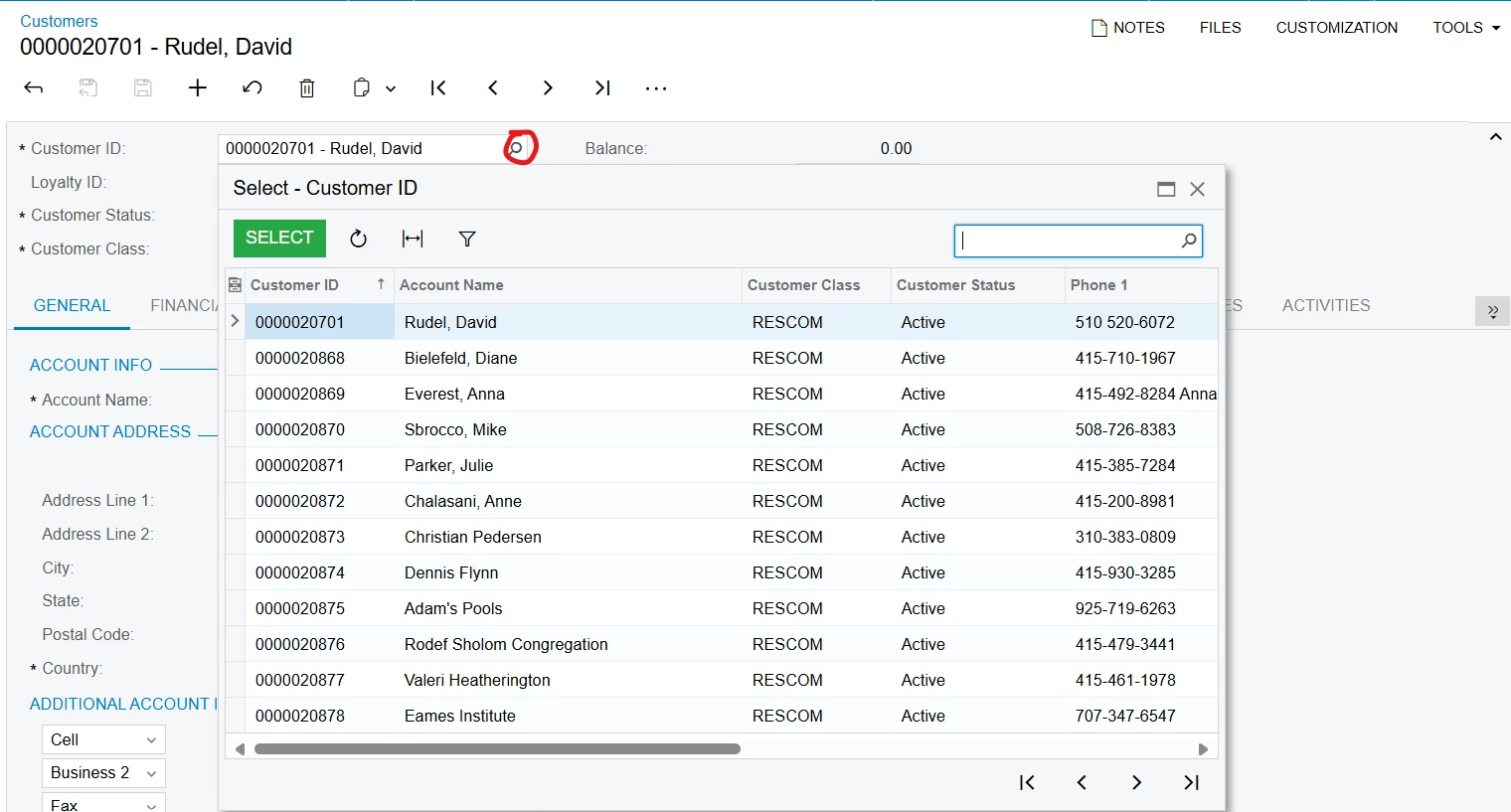Switch to the GENERAL tab
The image size is (1511, 812).
pyautogui.click(x=72, y=306)
